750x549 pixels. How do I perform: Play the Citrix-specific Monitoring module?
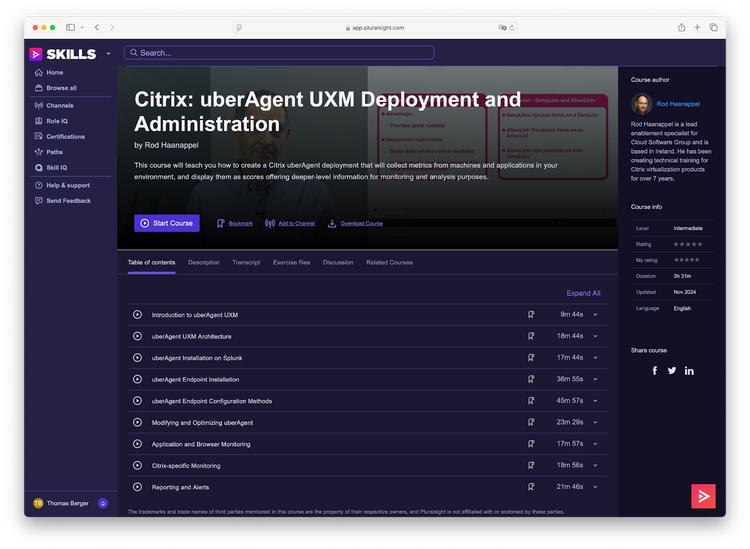click(137, 465)
